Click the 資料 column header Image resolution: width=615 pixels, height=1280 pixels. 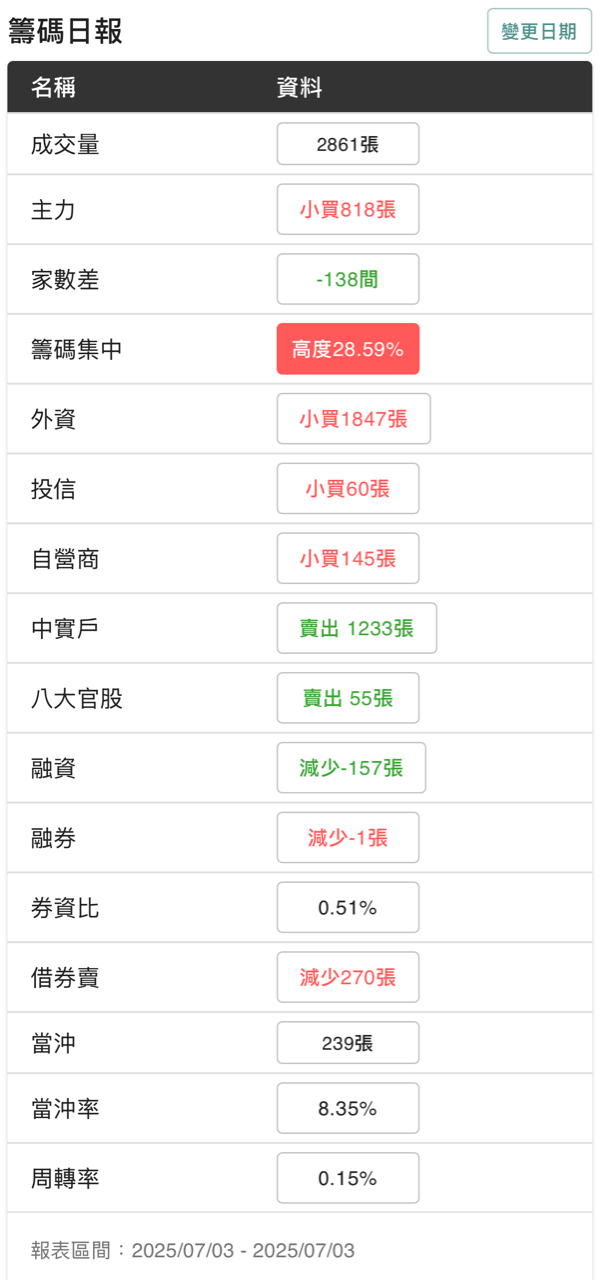coord(299,88)
